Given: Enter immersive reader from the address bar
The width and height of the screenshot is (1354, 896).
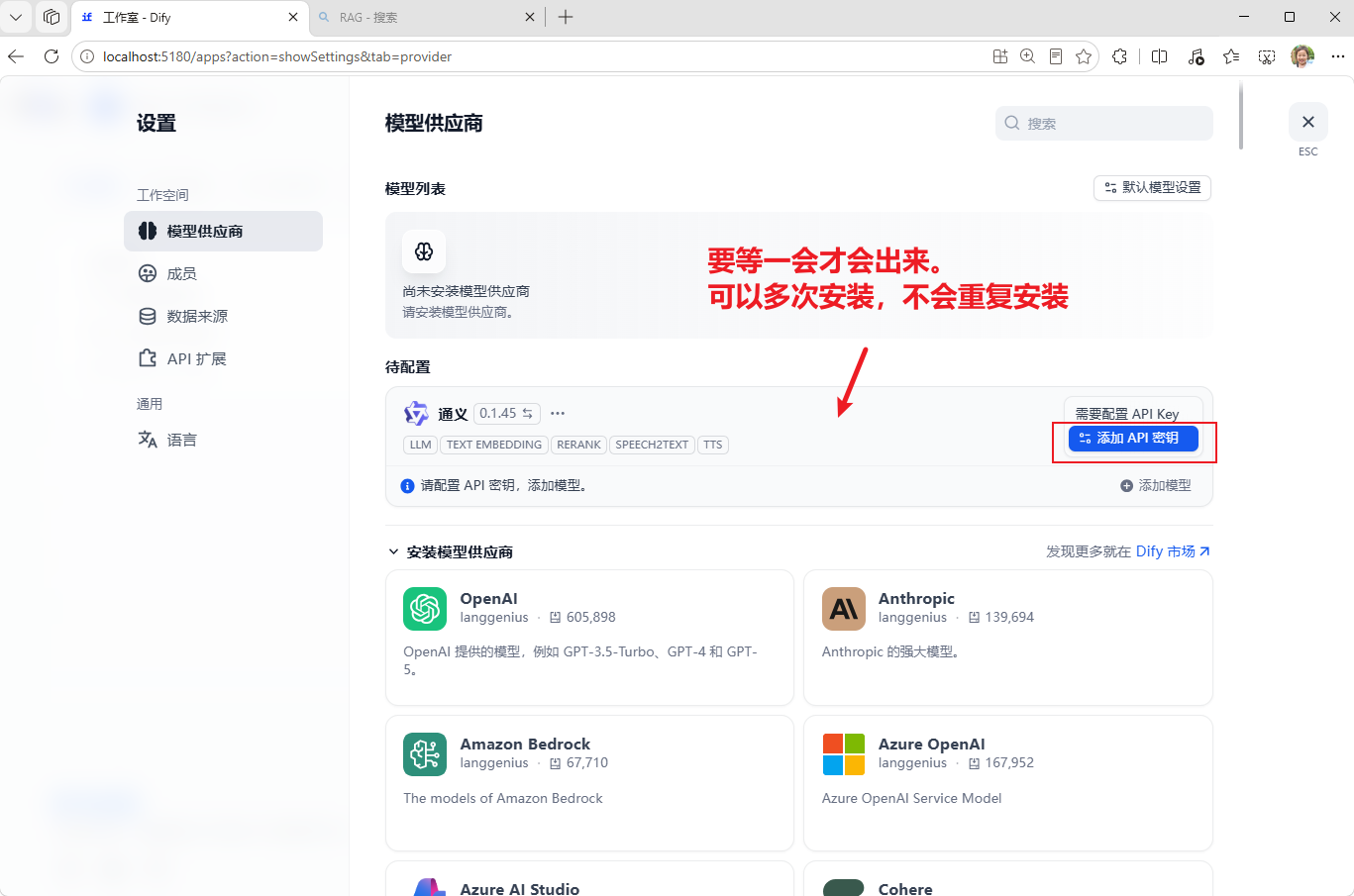Looking at the screenshot, I should 1056,56.
